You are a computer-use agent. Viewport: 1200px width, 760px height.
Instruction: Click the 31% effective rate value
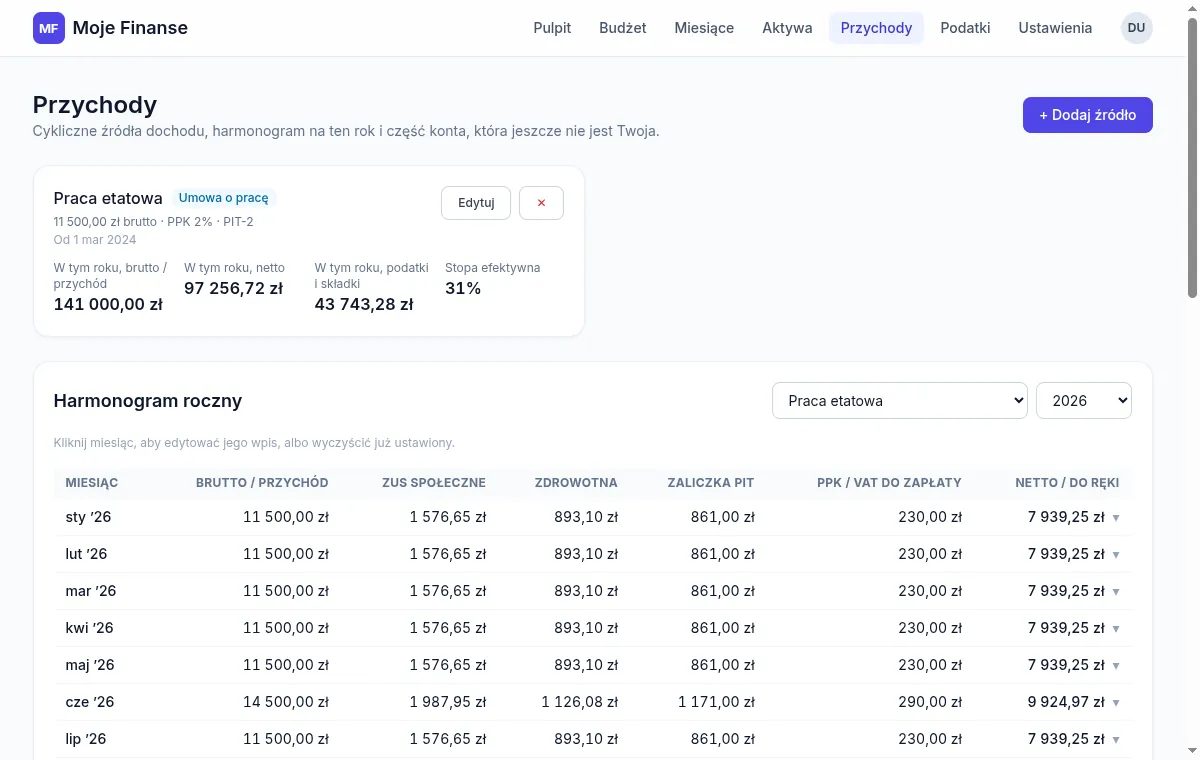[x=463, y=289]
